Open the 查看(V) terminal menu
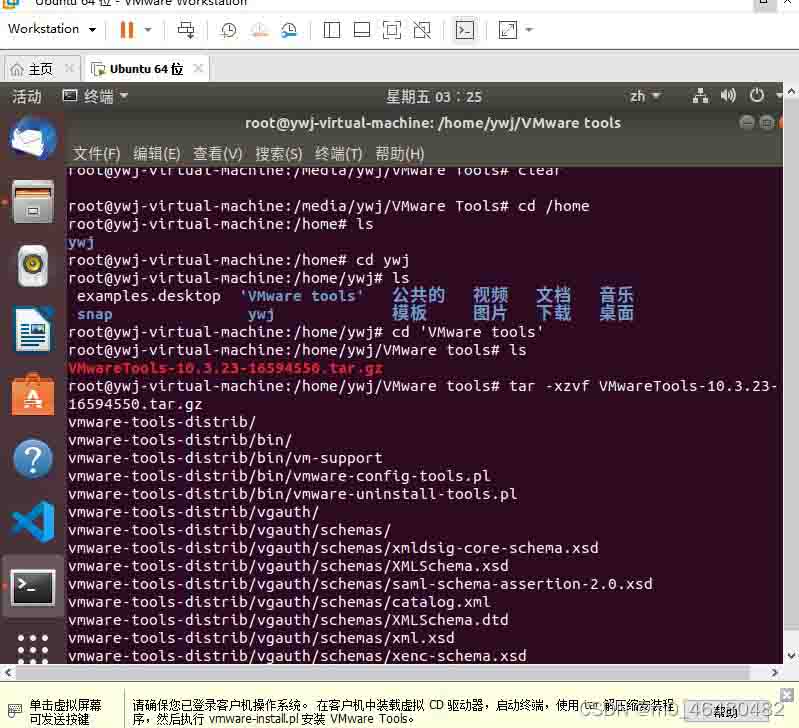 pos(218,153)
